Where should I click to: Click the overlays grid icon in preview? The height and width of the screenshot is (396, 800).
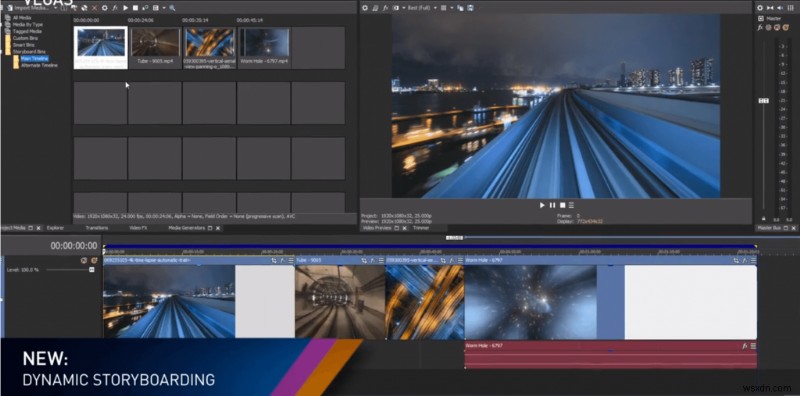coord(443,8)
